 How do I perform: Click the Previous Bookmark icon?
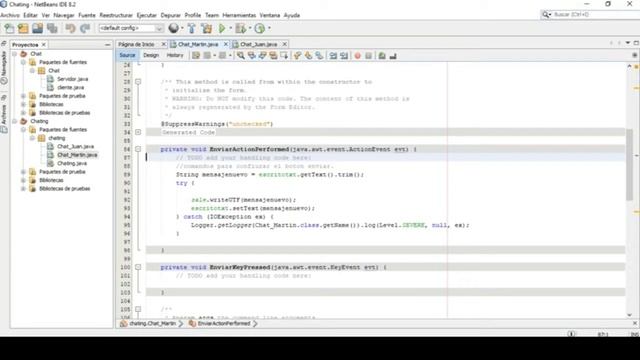(297, 56)
